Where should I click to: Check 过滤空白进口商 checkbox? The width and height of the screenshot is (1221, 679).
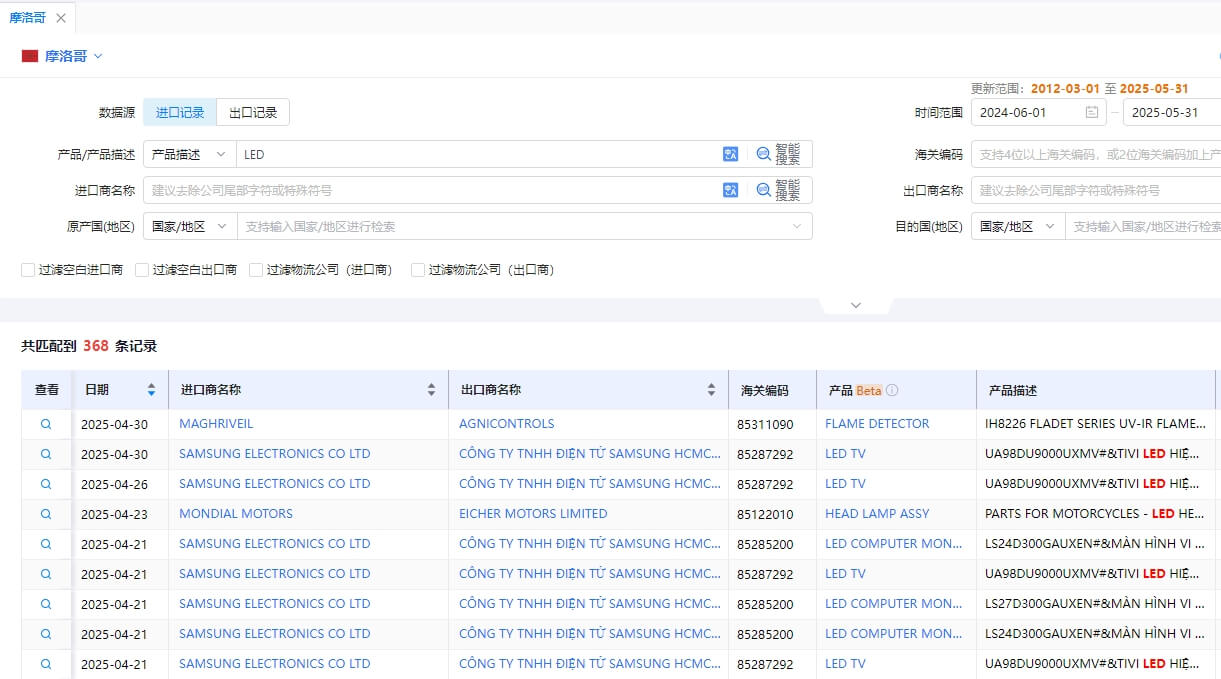28,270
